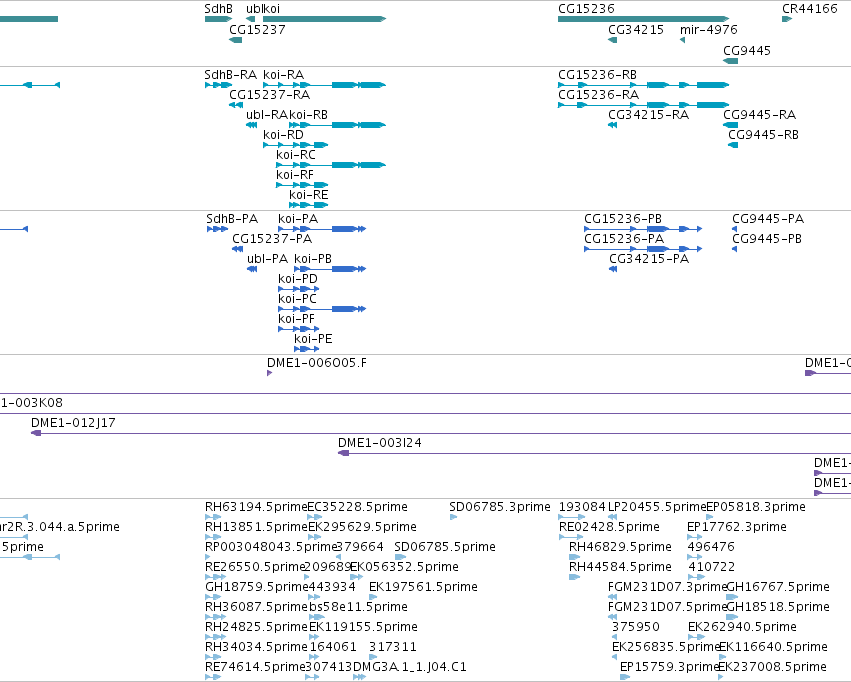Image resolution: width=851 pixels, height=682 pixels.
Task: Select protein koi-PF
Action: click(x=296, y=320)
